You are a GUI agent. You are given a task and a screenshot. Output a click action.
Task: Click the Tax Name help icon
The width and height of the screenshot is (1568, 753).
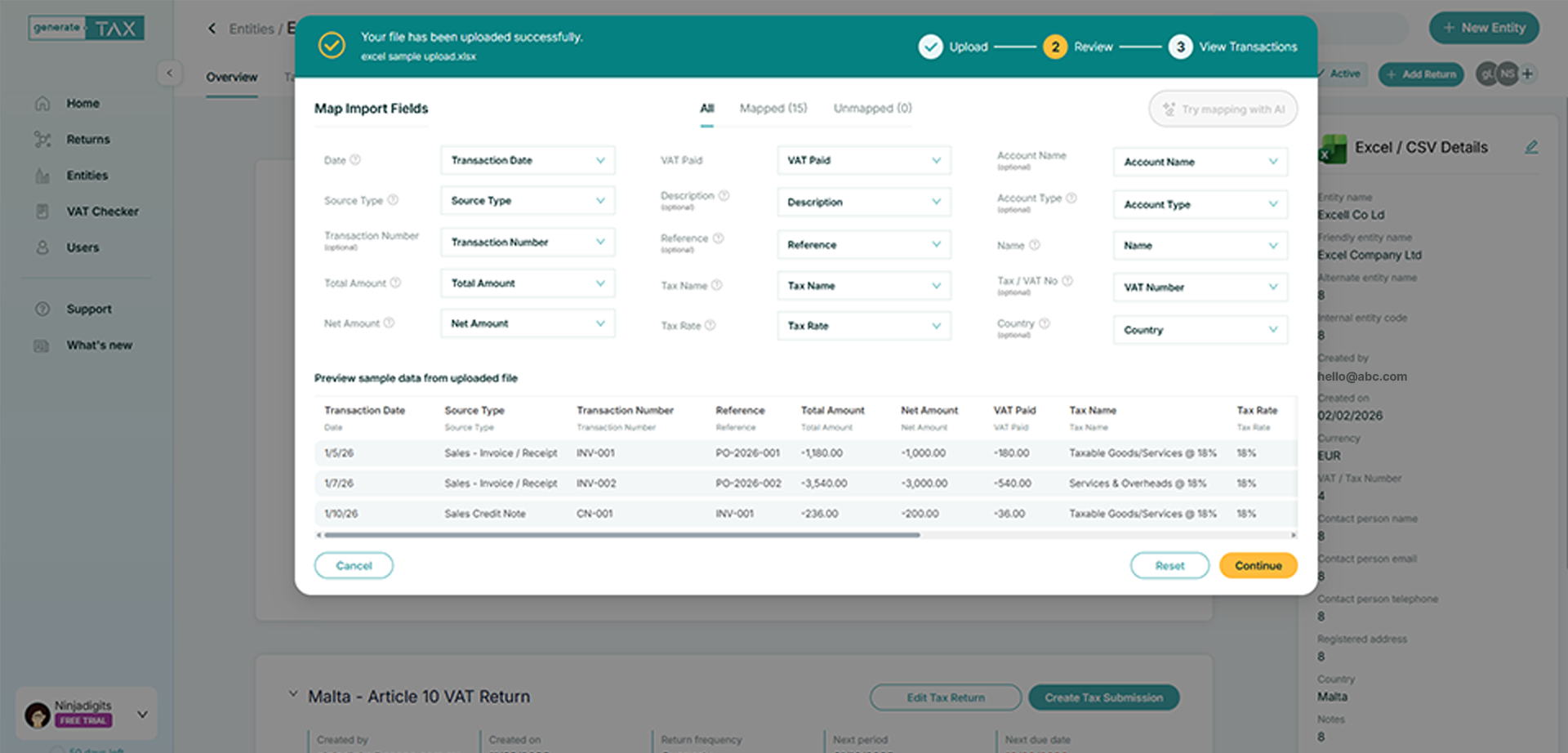pos(717,285)
